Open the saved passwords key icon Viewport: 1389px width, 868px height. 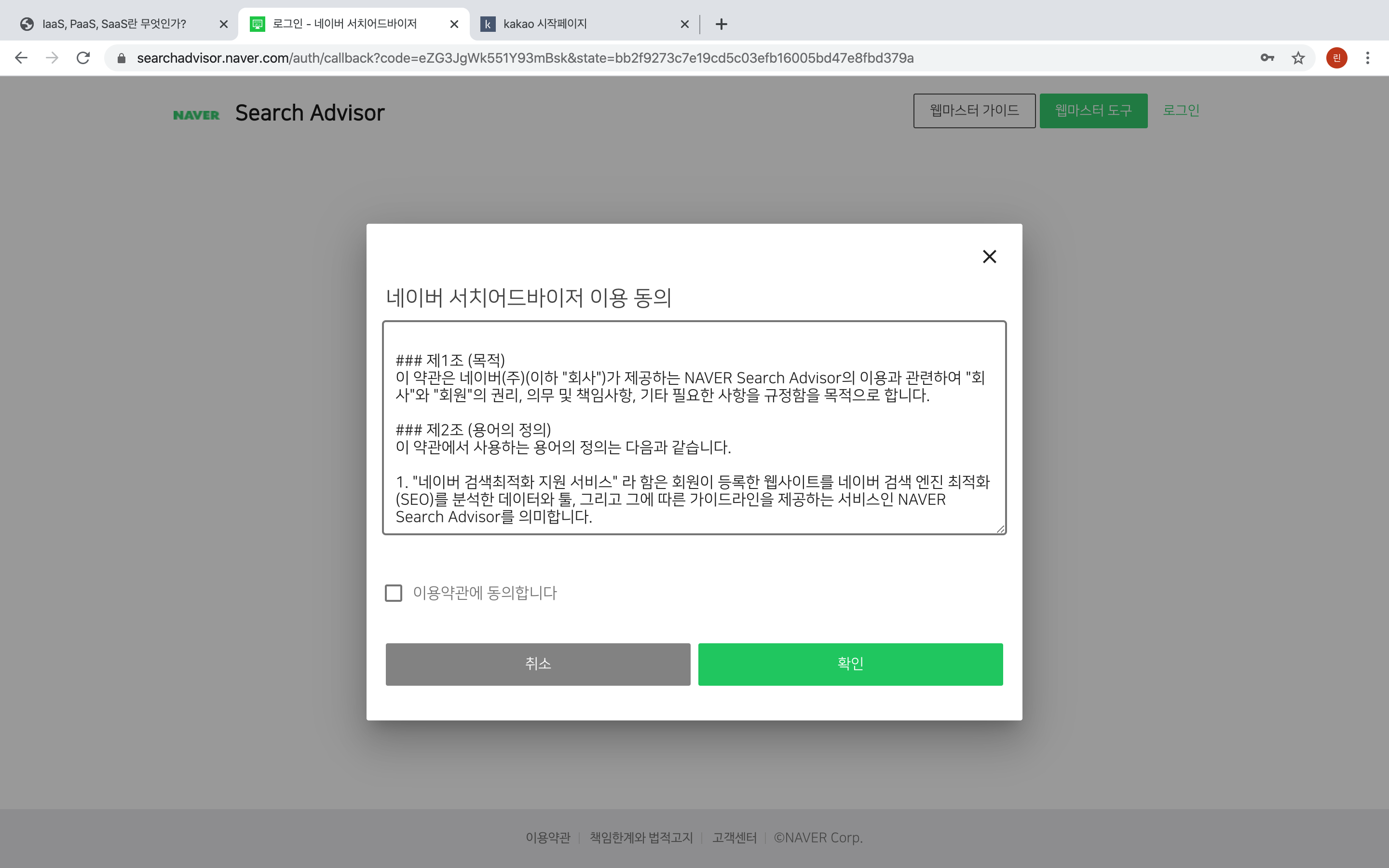pyautogui.click(x=1267, y=58)
